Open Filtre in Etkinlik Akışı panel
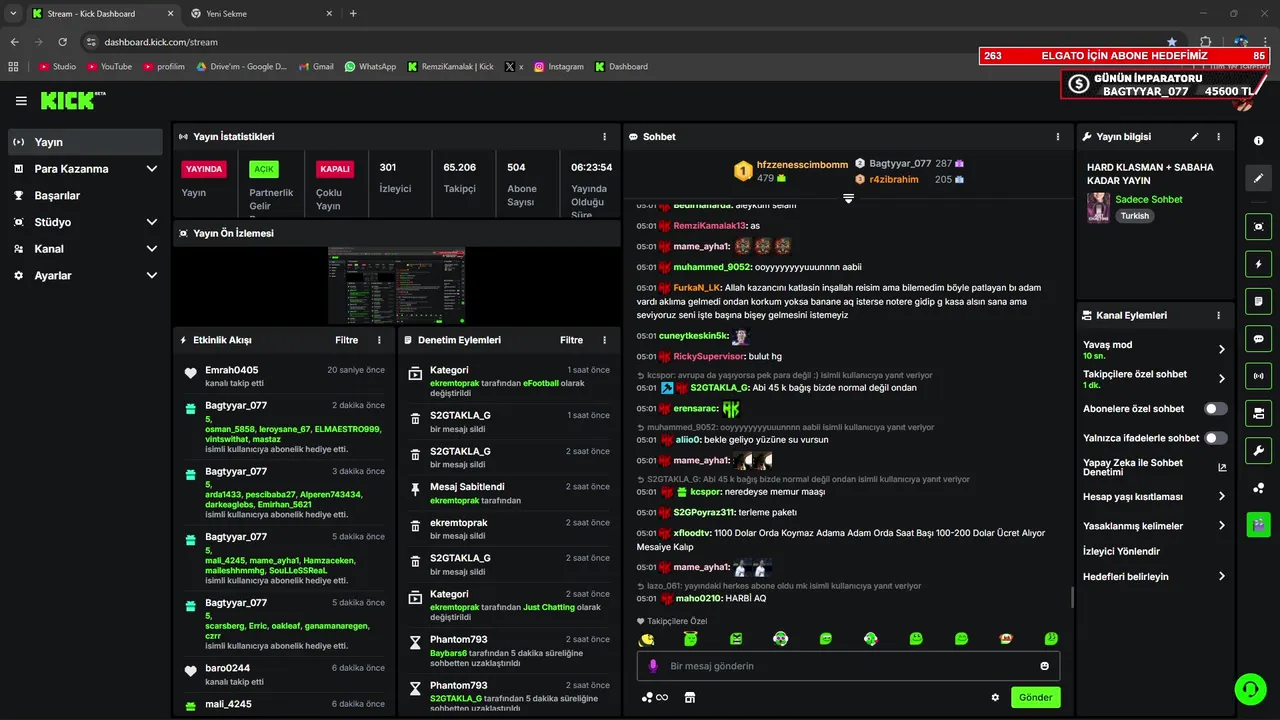The image size is (1280, 720). pyautogui.click(x=346, y=340)
